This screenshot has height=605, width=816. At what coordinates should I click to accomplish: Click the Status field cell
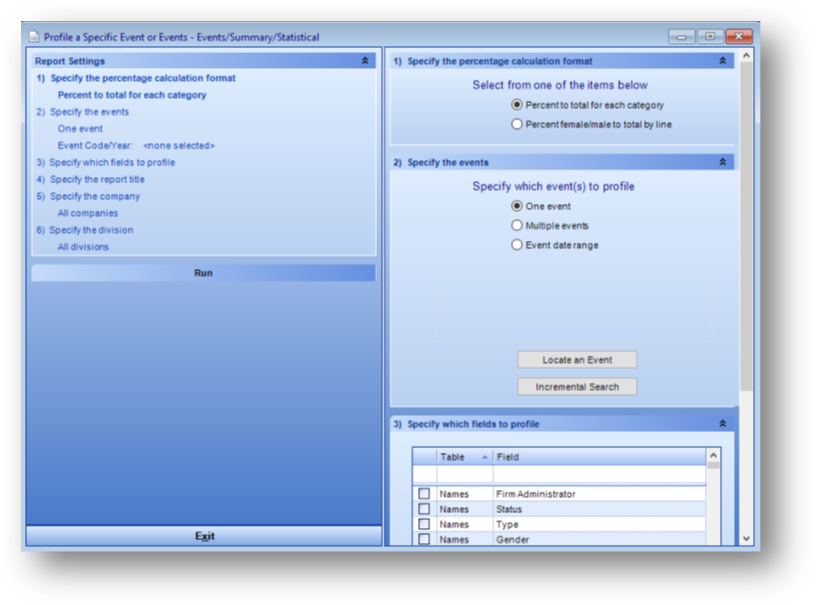(x=600, y=509)
